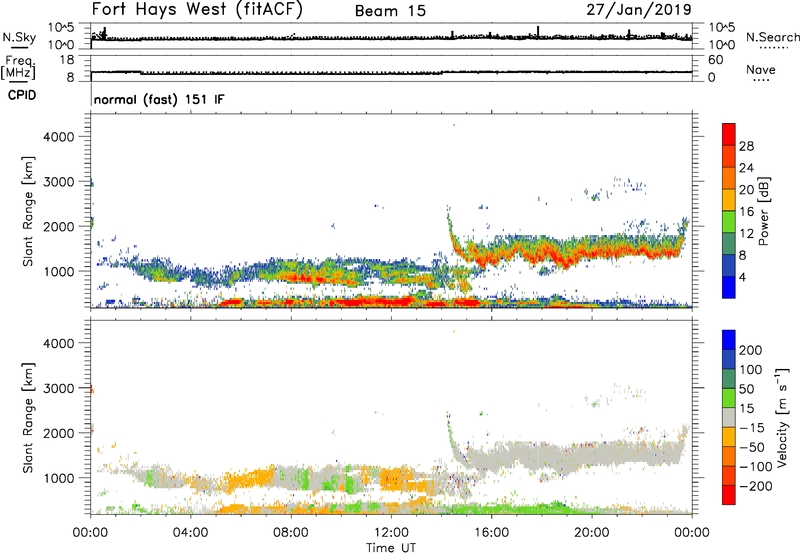Click the "Power [dB]" colorbar title
This screenshot has height=554, width=800.
click(764, 211)
